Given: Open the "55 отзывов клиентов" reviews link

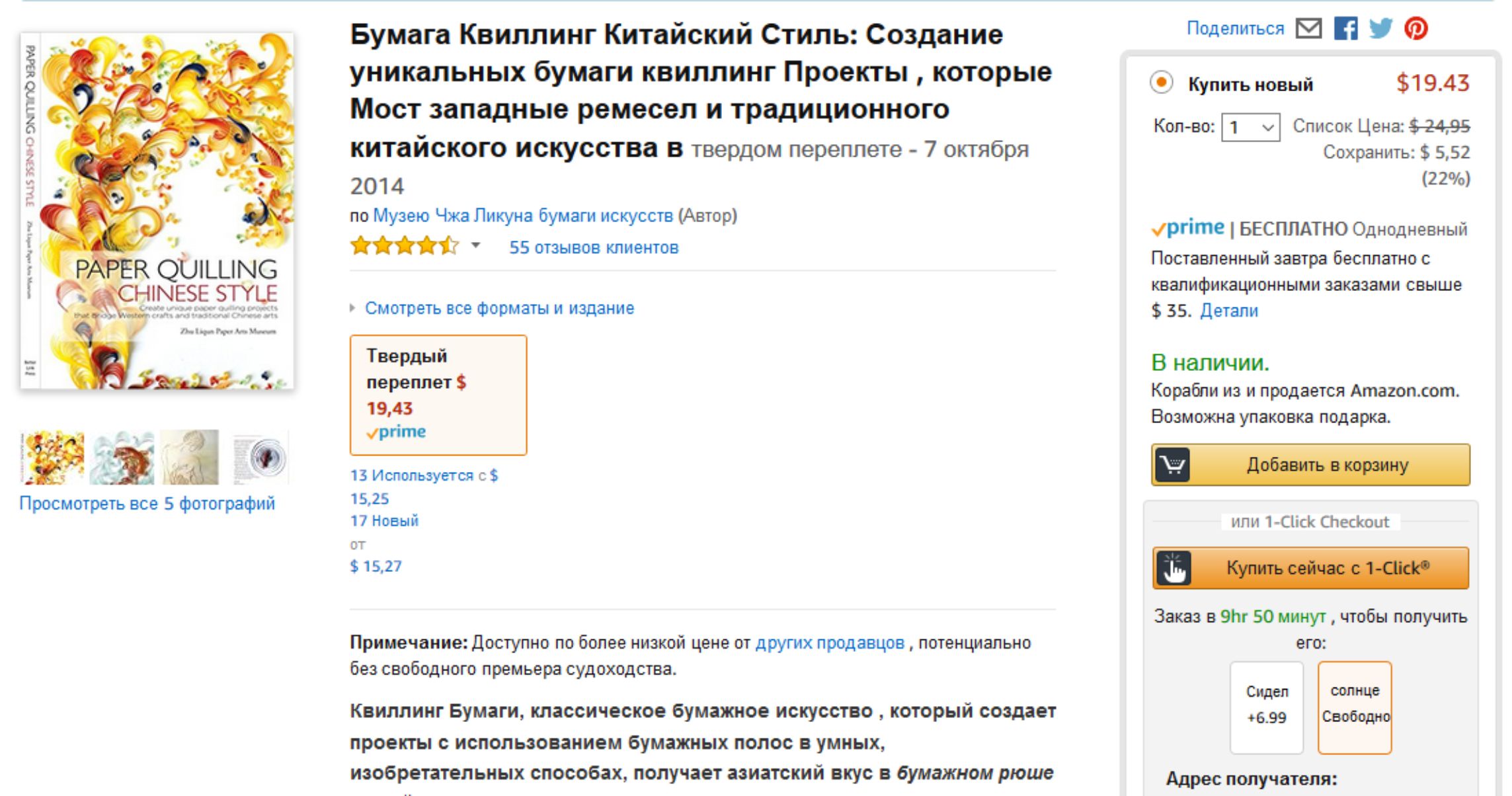Looking at the screenshot, I should coord(593,247).
